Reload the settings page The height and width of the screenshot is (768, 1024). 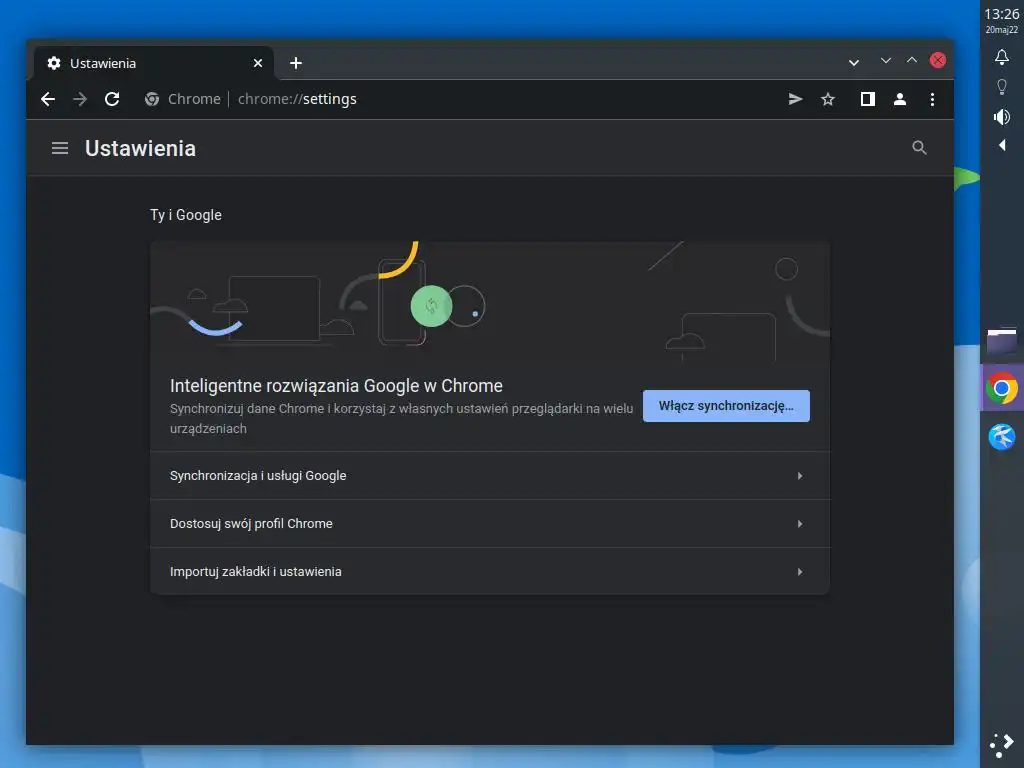(x=112, y=99)
